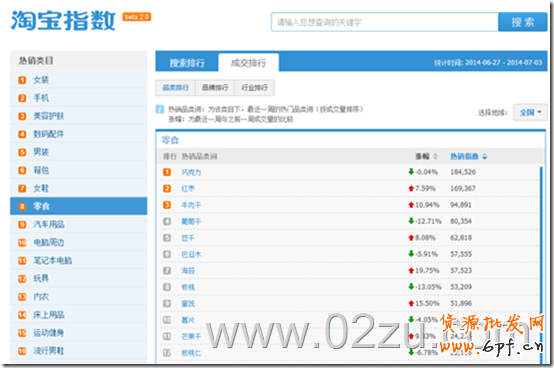Viewport: 554px width, 368px height.
Task: Click the rank 9 badge next to 汽车用品
Action: tap(22, 225)
